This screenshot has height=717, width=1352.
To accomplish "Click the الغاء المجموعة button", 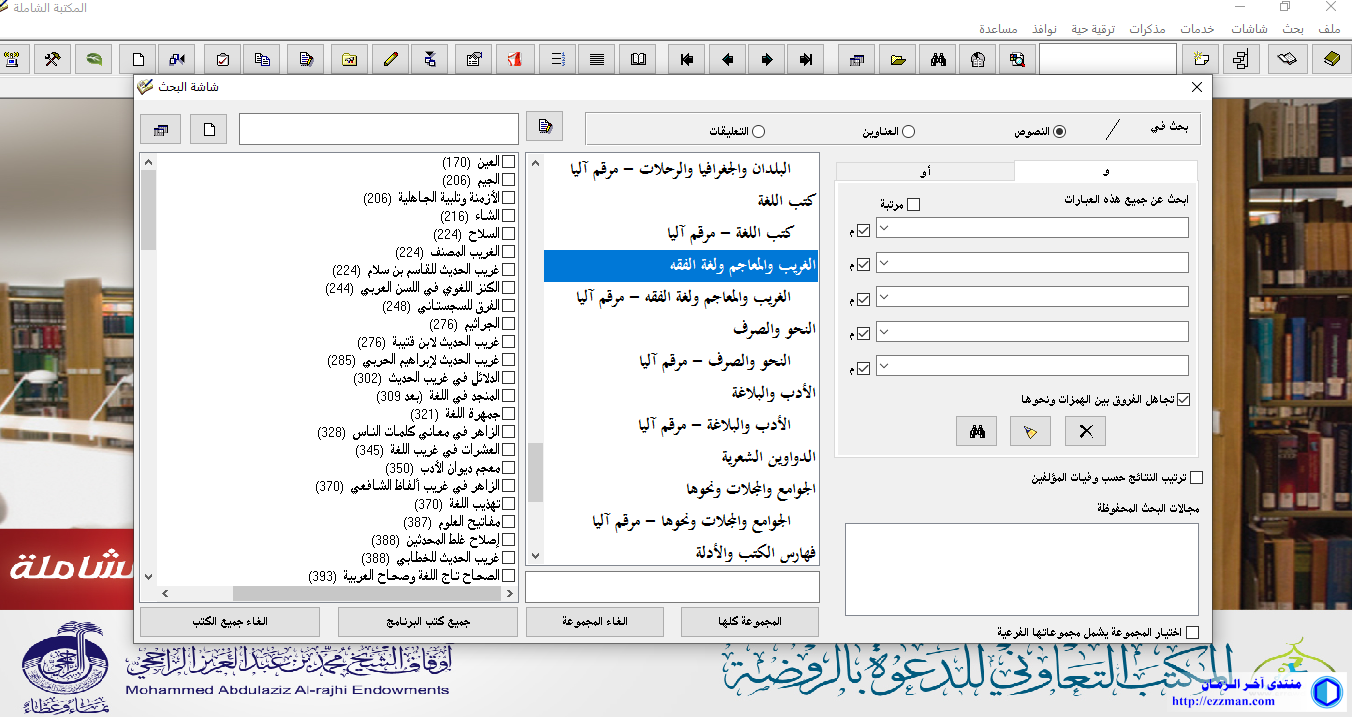I will [595, 622].
